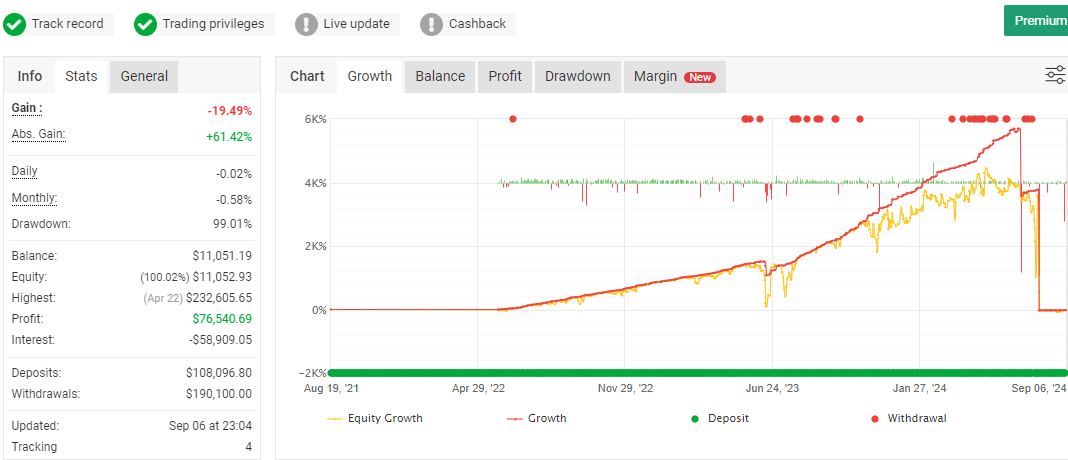Click the first lone withdrawal dot in mid-2022
This screenshot has width=1068, height=460.
(x=513, y=119)
